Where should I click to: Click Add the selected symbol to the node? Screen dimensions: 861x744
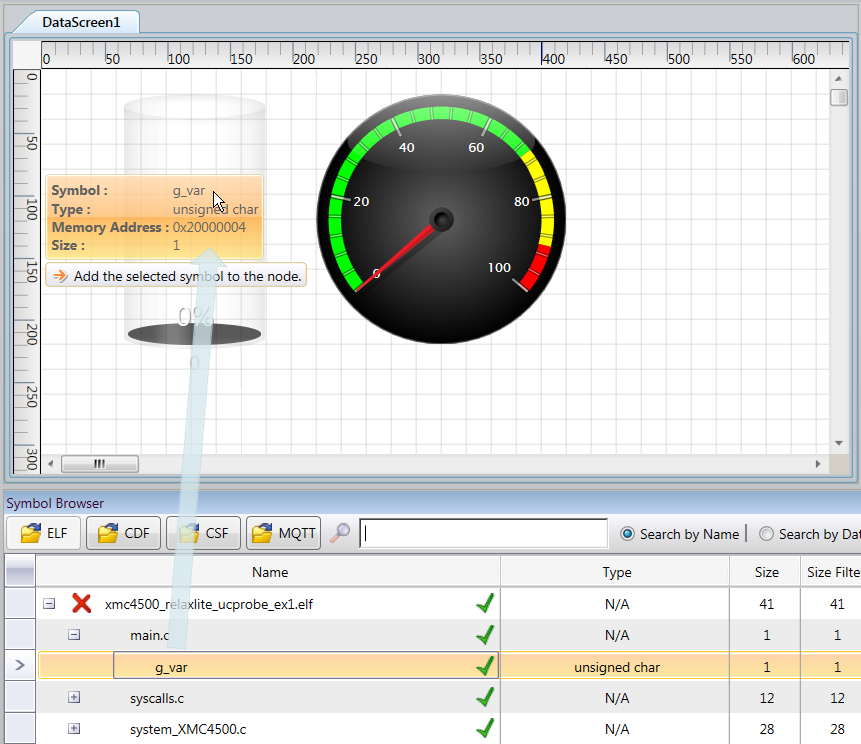(188, 276)
